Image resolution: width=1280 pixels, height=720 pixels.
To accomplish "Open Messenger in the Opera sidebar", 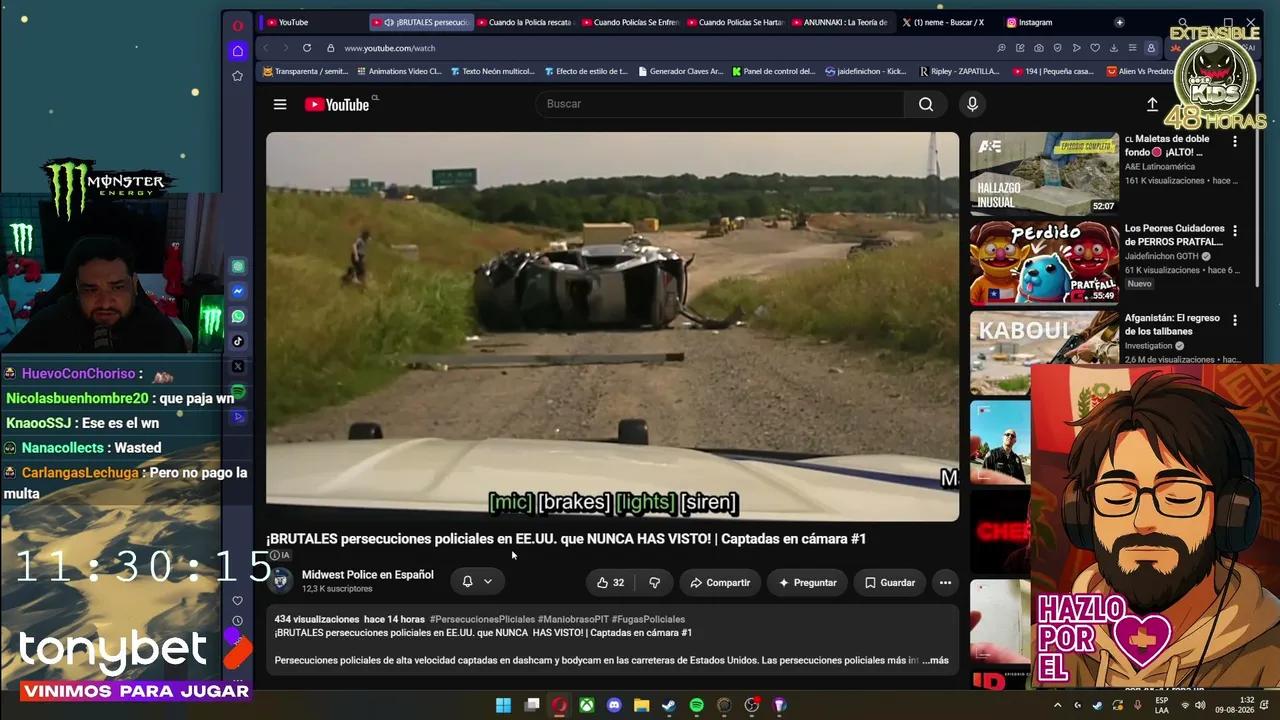I will (238, 291).
